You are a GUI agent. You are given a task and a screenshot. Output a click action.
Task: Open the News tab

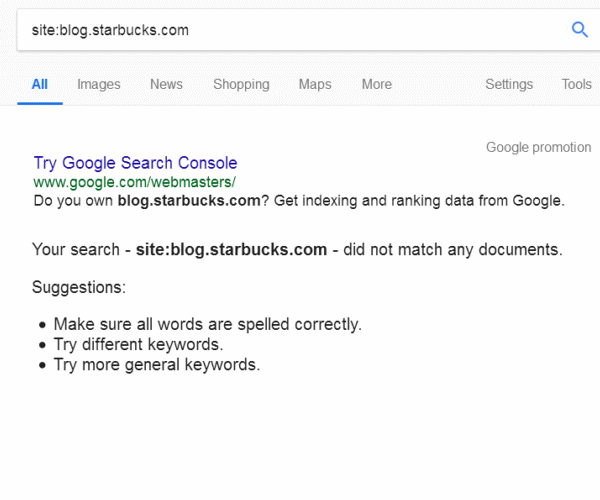point(166,85)
